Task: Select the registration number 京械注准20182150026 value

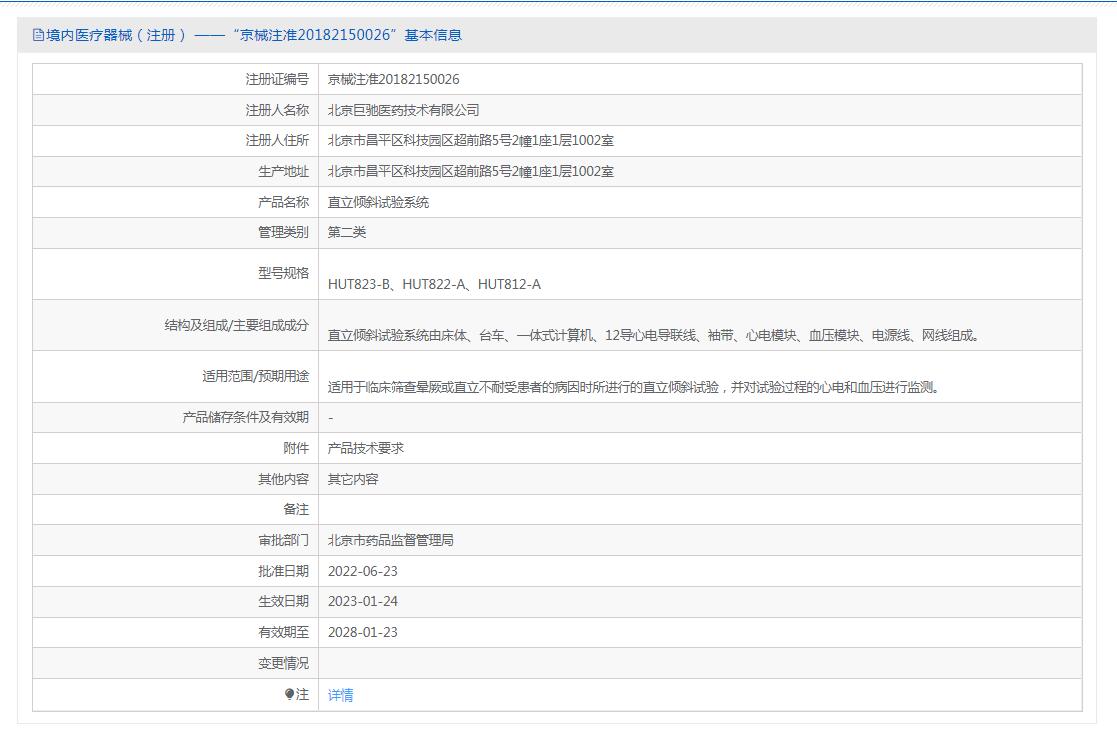Action: point(393,79)
